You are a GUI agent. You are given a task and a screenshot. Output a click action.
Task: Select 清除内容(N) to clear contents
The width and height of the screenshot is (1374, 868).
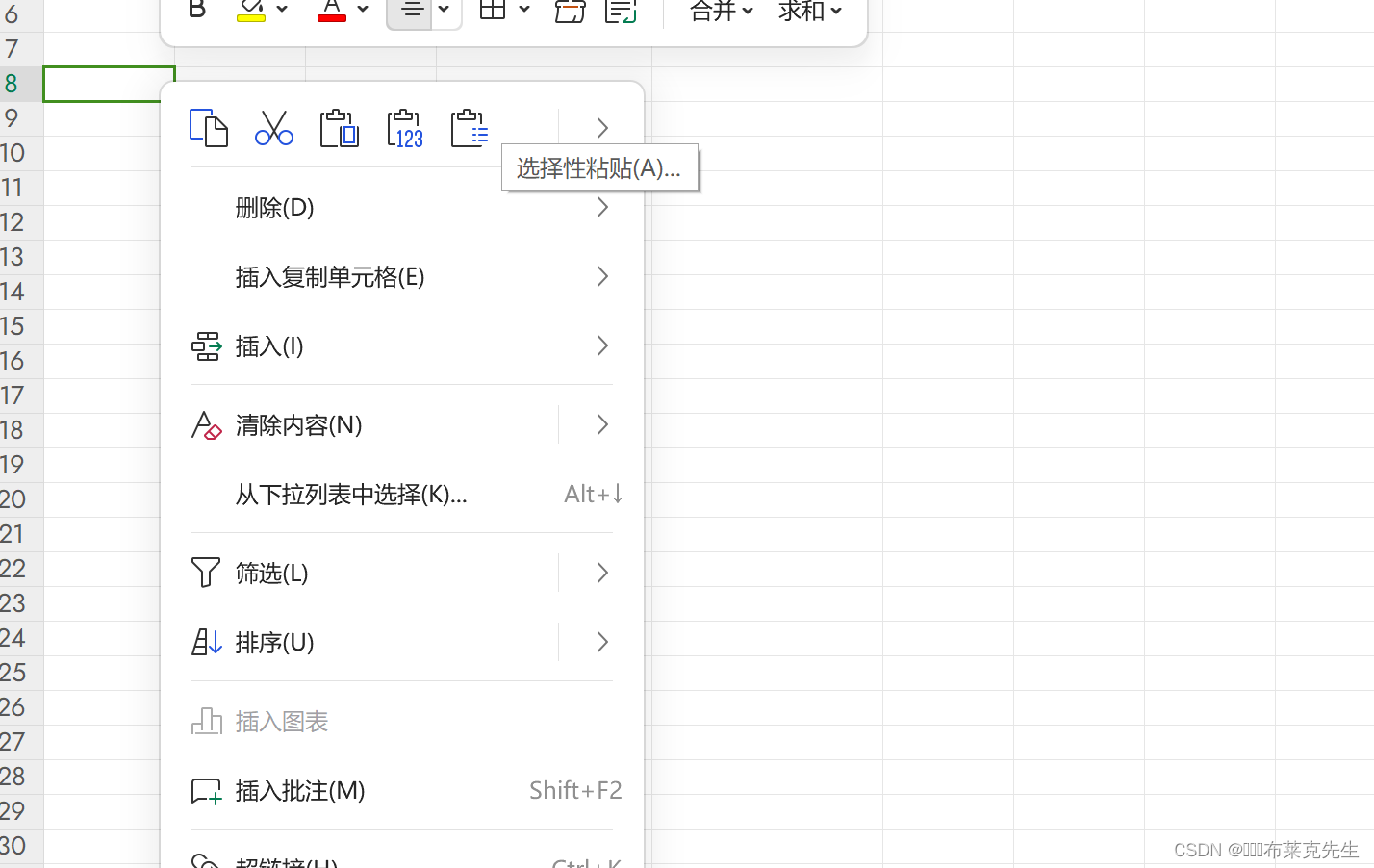298,425
